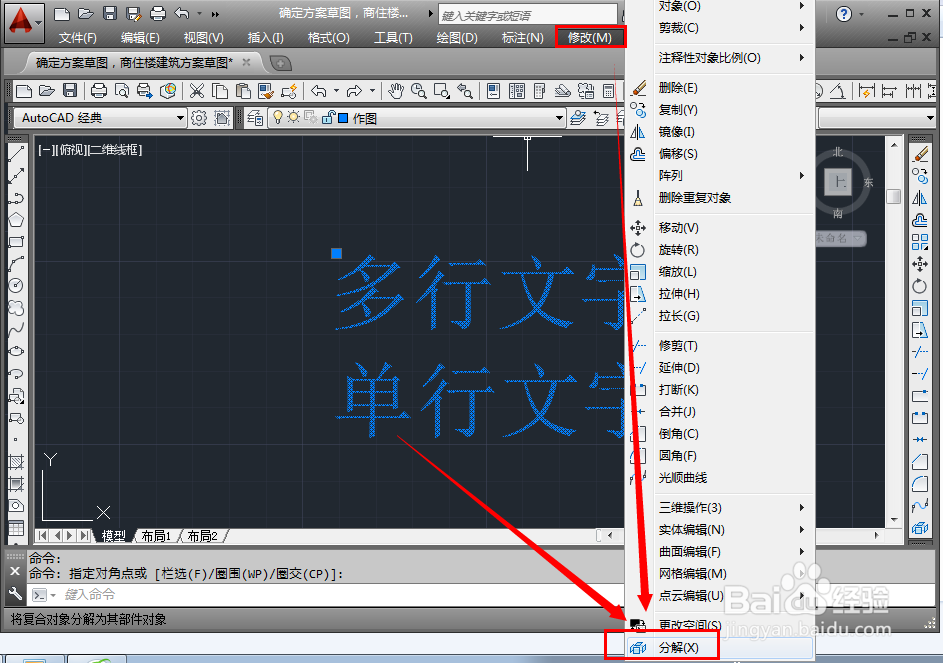Toggle the layer lock padlock icon

[x=328, y=117]
